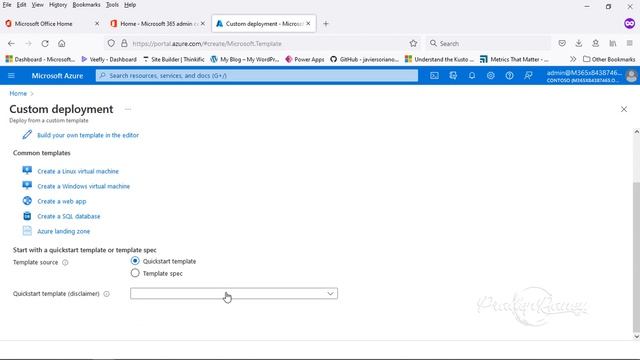
Task: Click the Azure landing zone link
Action: (x=63, y=231)
